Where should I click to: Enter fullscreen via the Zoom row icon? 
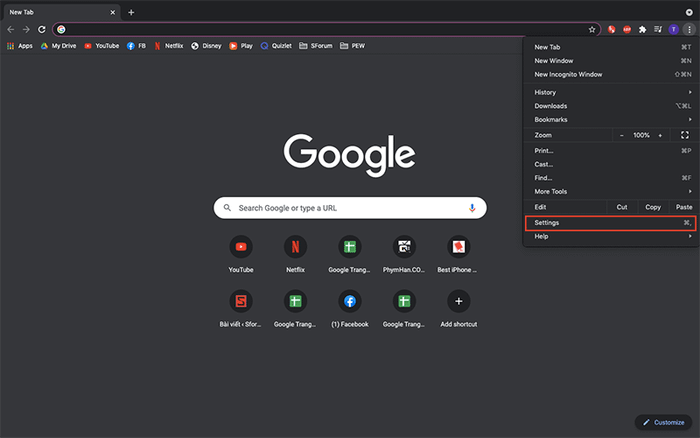685,135
